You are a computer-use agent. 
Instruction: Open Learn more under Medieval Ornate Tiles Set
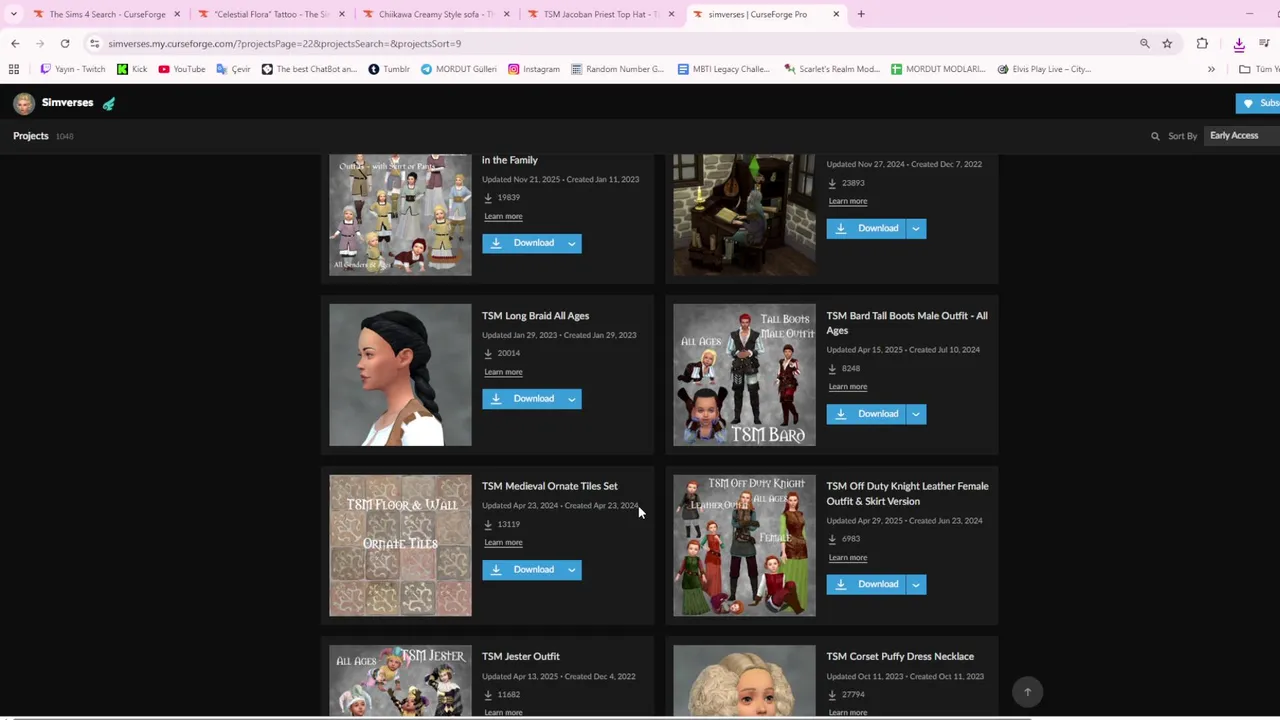click(503, 543)
